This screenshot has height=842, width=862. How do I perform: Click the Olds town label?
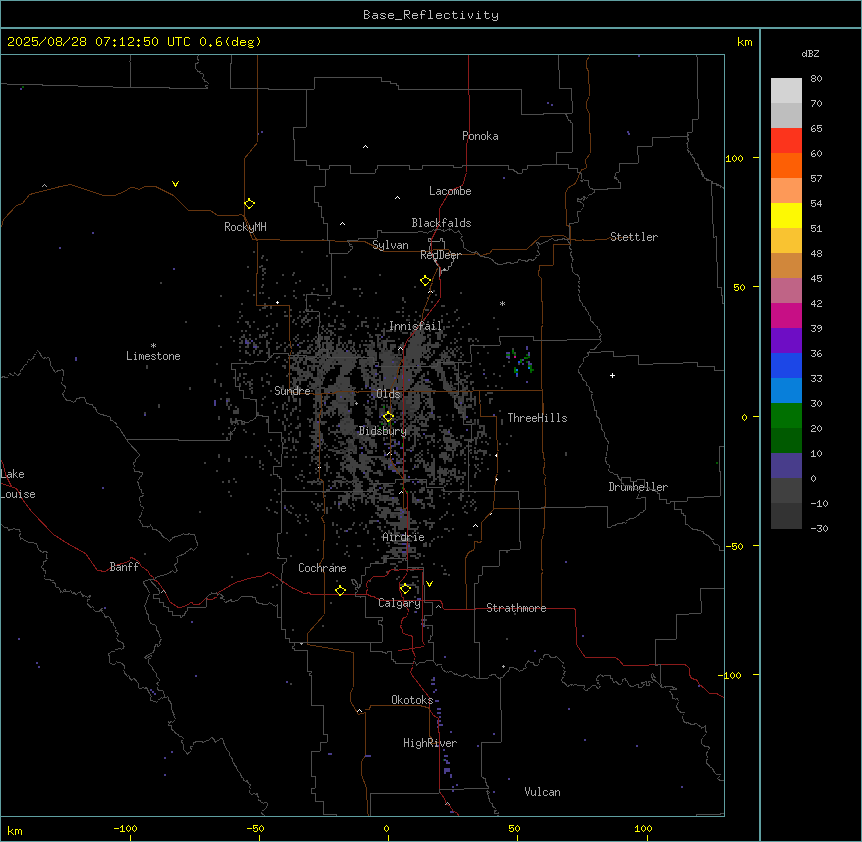coord(388,394)
